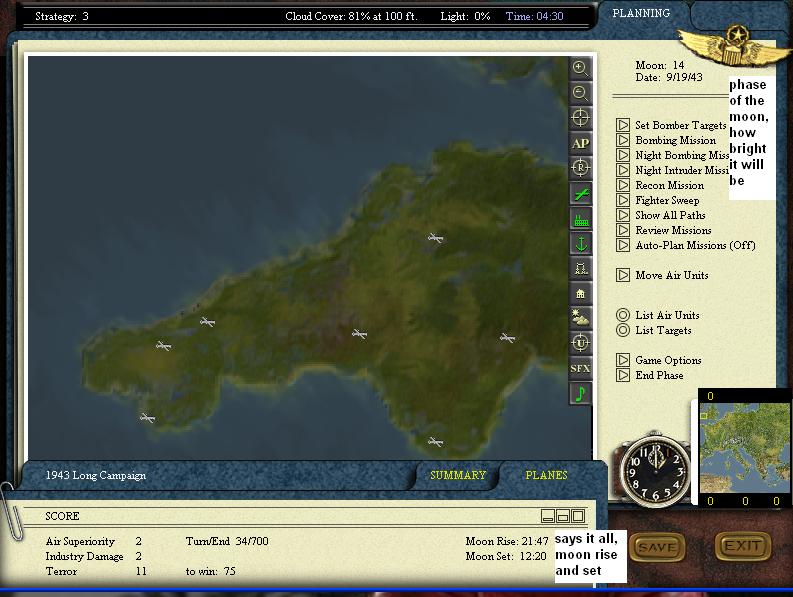This screenshot has width=793, height=597.
Task: Click the weather sun-cloud icon
Action: coord(580,318)
